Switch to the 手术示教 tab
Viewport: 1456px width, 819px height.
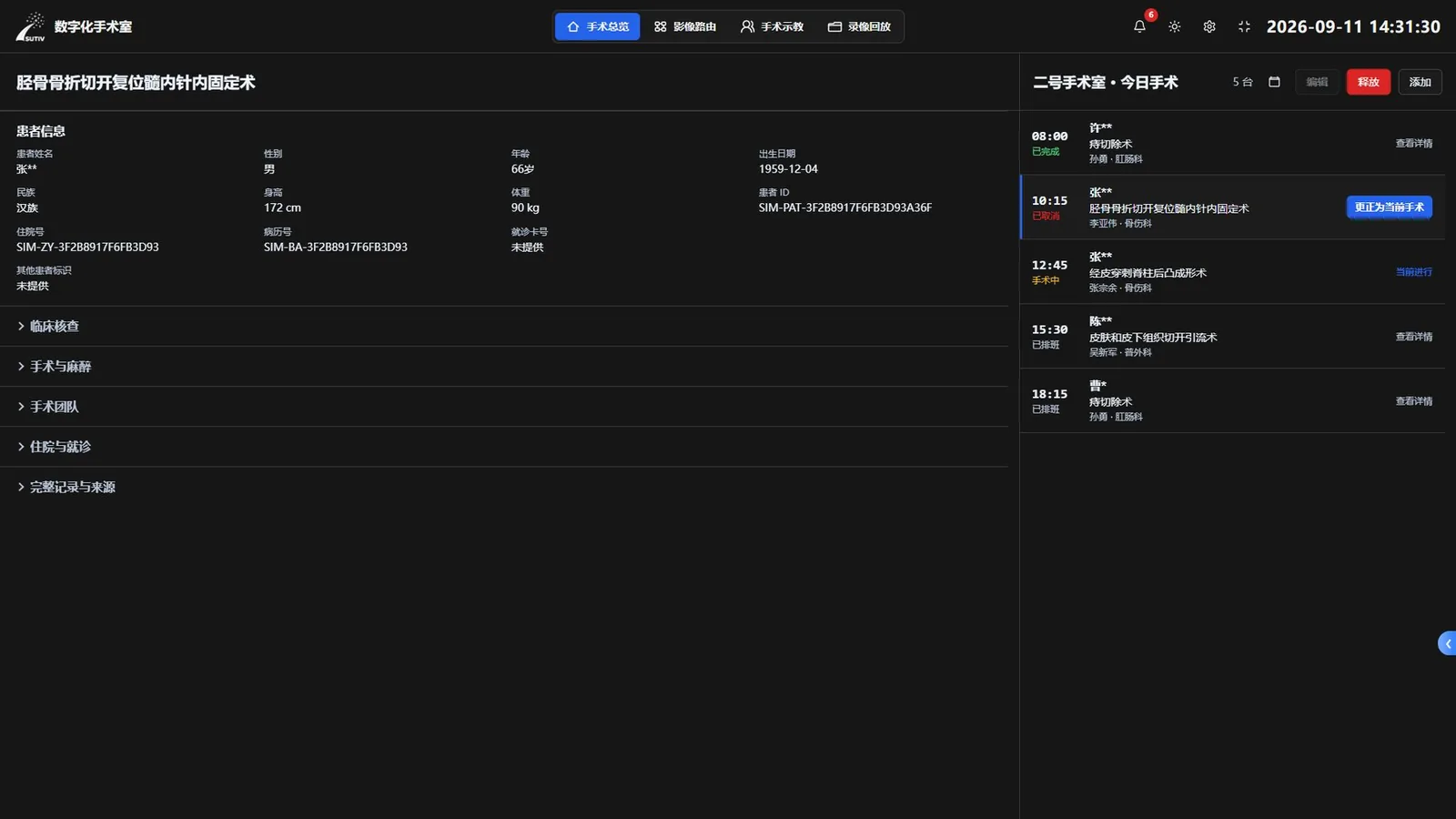[772, 26]
